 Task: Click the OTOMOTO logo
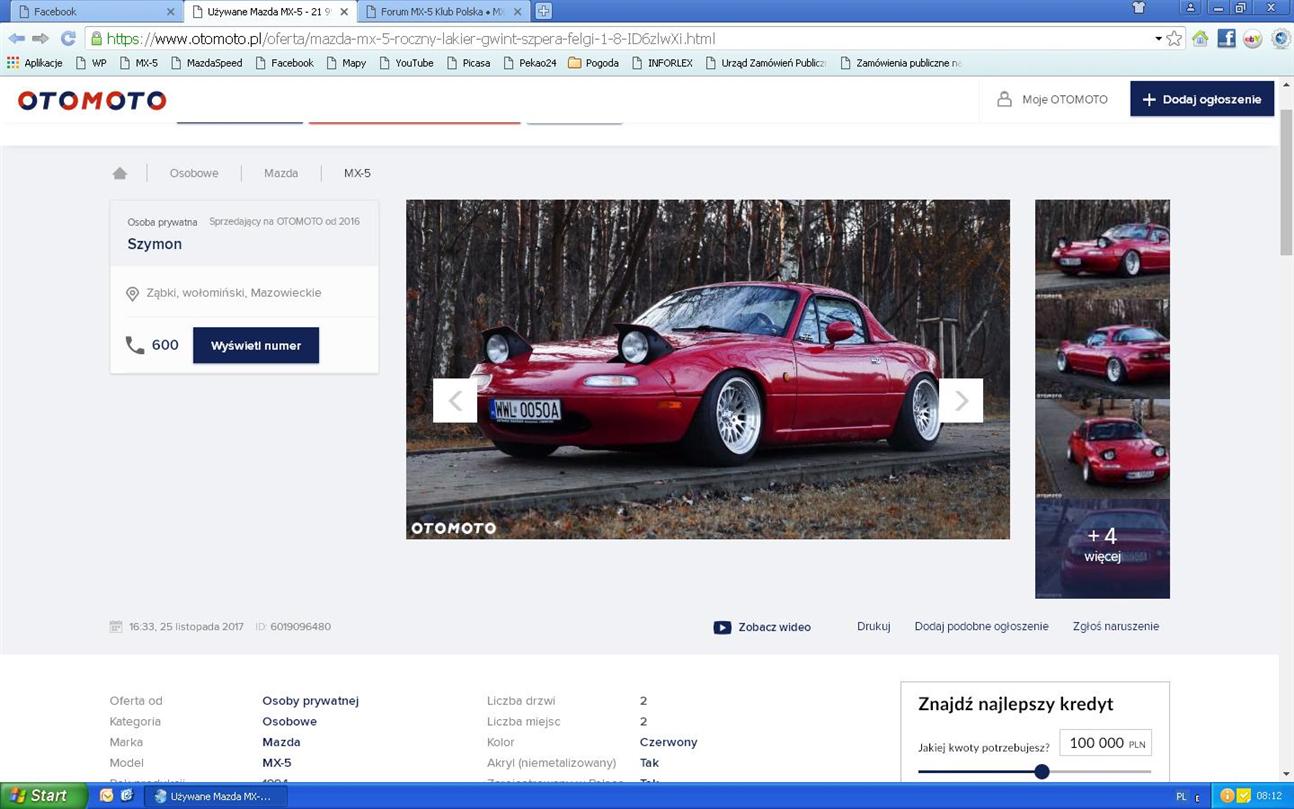(x=92, y=100)
